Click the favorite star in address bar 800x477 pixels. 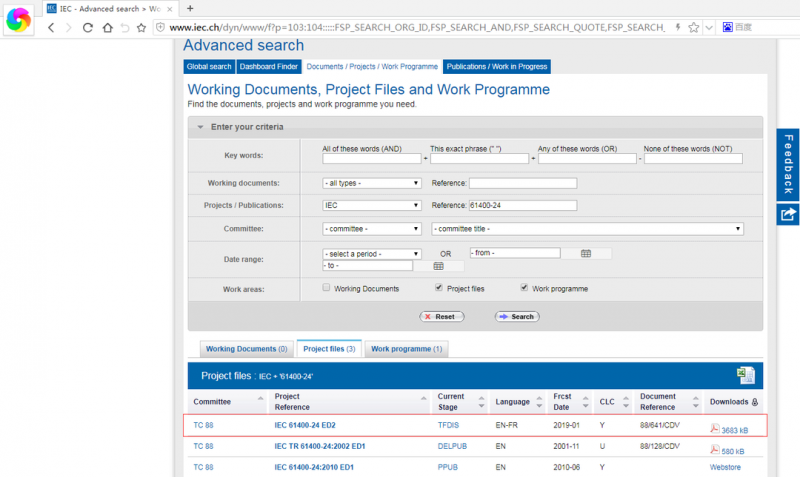tap(693, 28)
